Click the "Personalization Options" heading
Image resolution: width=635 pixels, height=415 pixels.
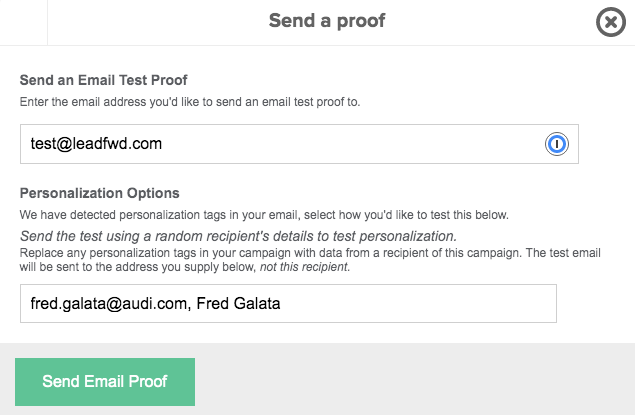point(100,193)
